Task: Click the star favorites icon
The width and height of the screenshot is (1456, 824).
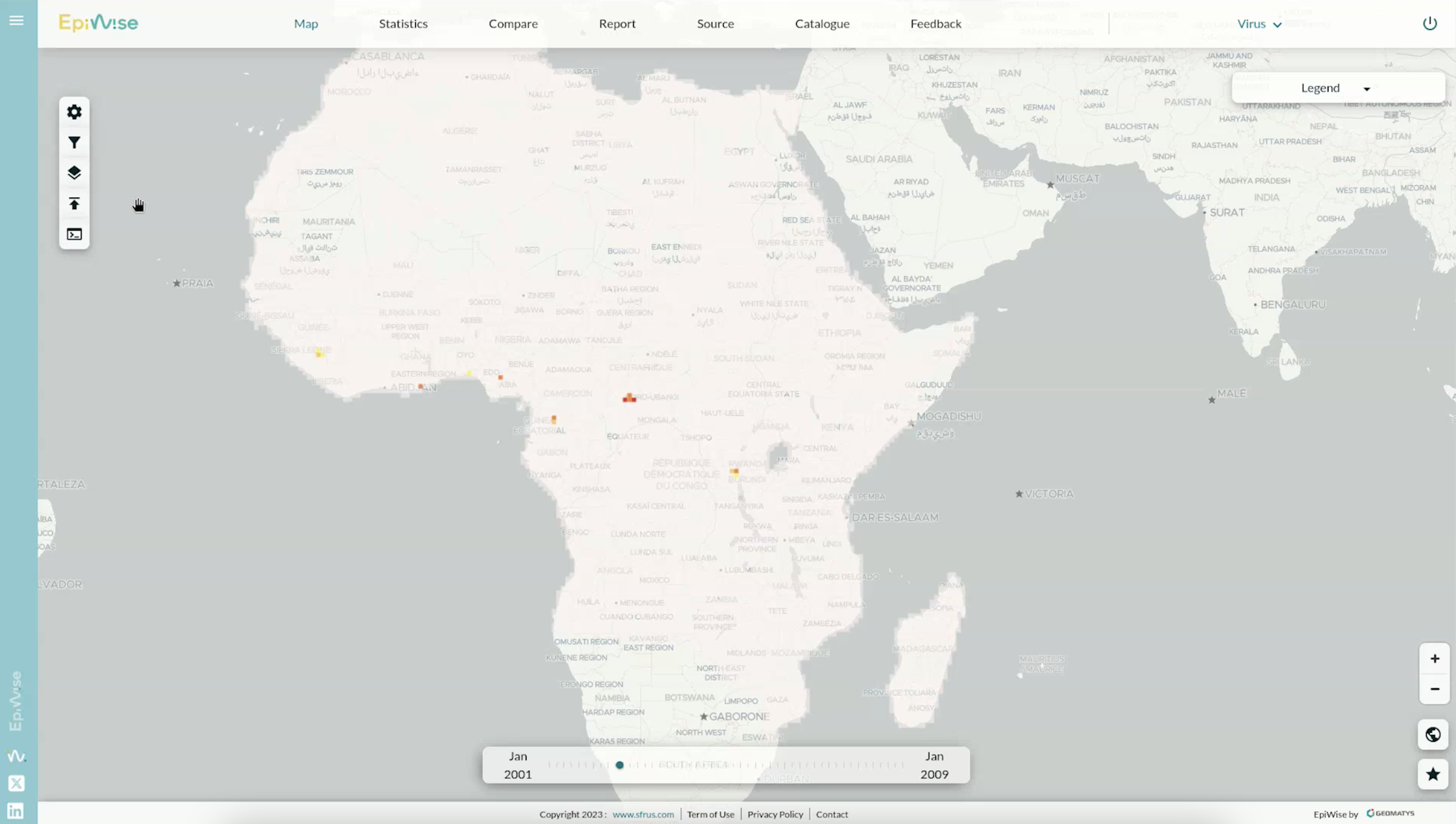Action: coord(1433,774)
